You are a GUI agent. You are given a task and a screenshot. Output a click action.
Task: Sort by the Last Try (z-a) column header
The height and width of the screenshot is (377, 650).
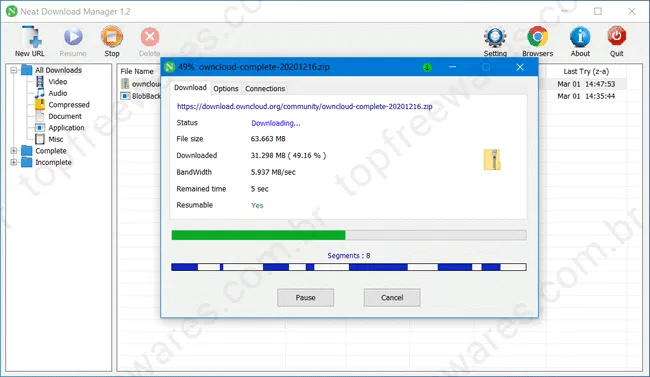586,71
